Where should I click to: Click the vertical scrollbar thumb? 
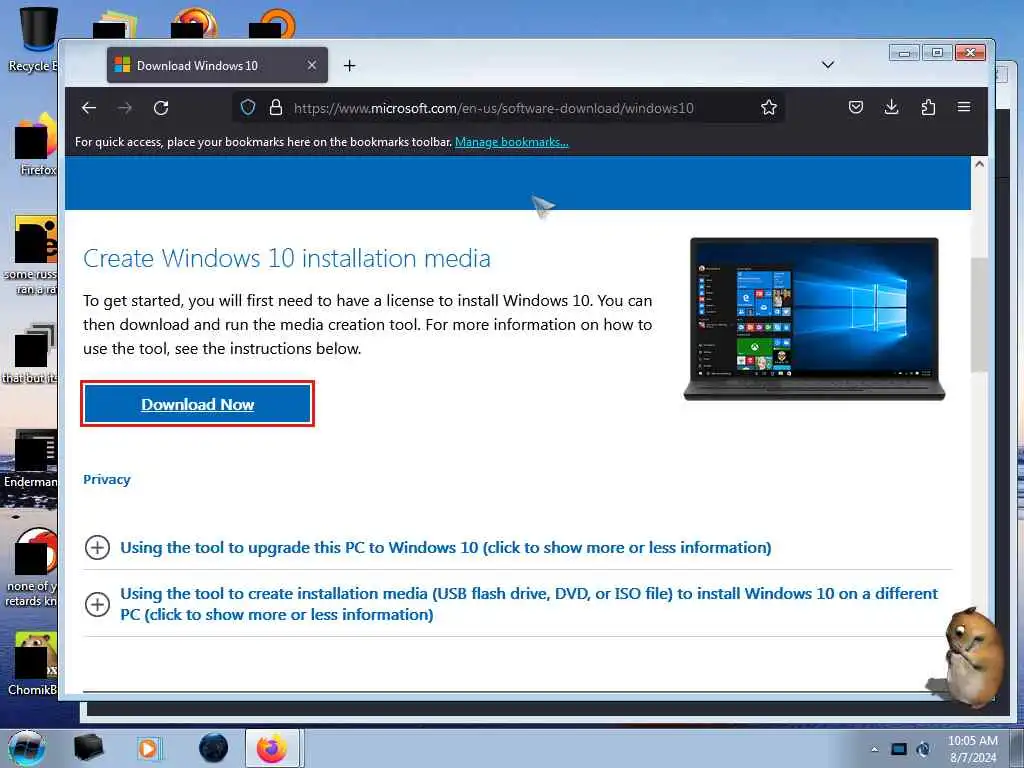[979, 315]
